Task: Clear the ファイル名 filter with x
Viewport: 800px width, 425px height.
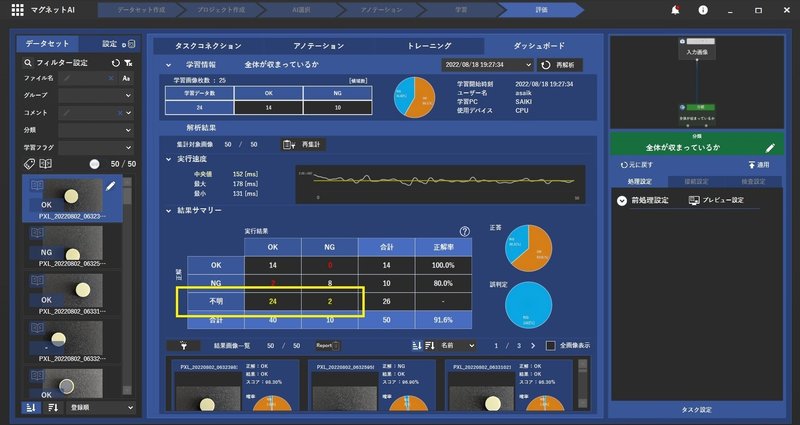Action: (x=111, y=79)
